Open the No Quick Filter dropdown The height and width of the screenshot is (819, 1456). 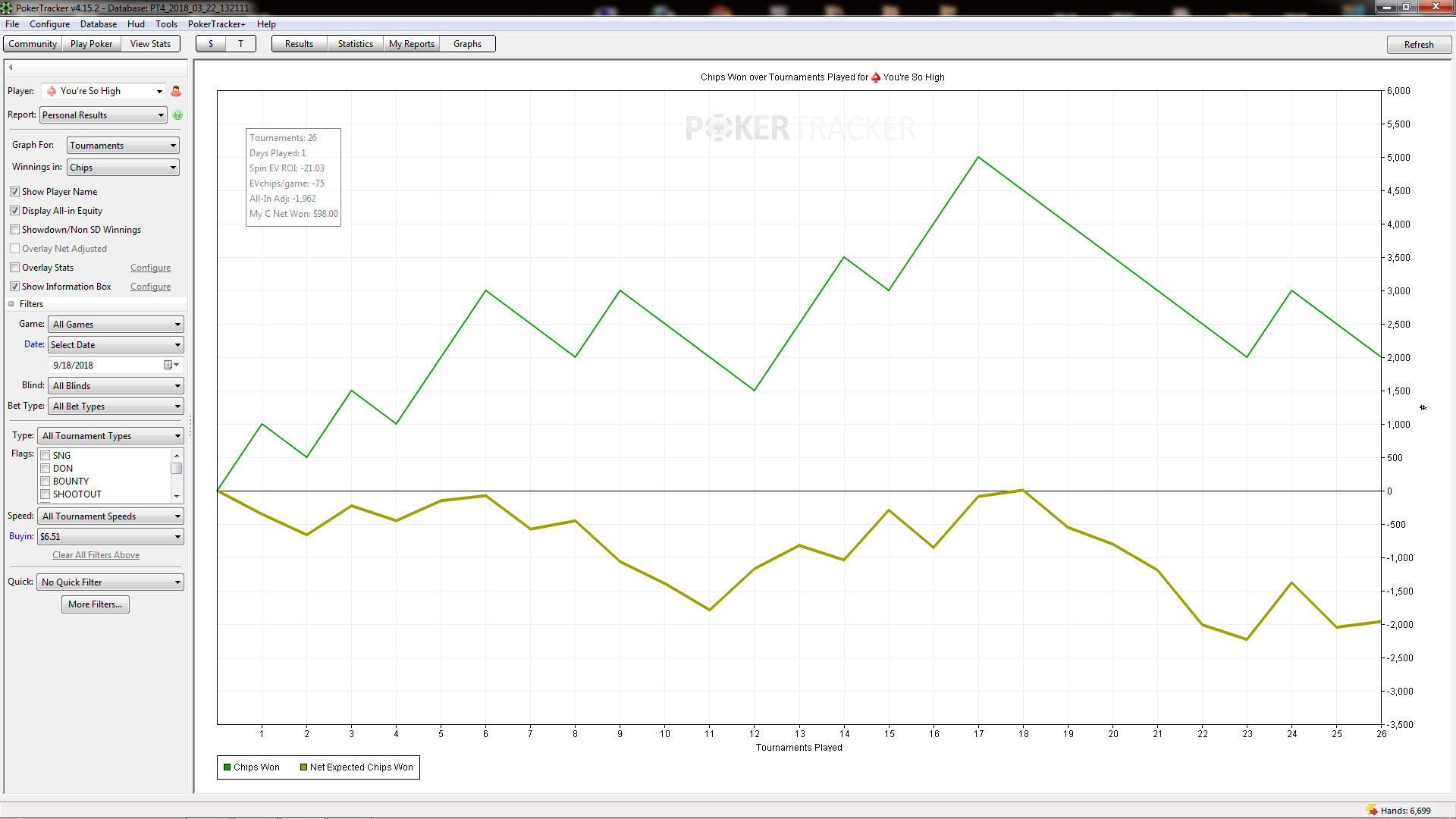point(111,582)
